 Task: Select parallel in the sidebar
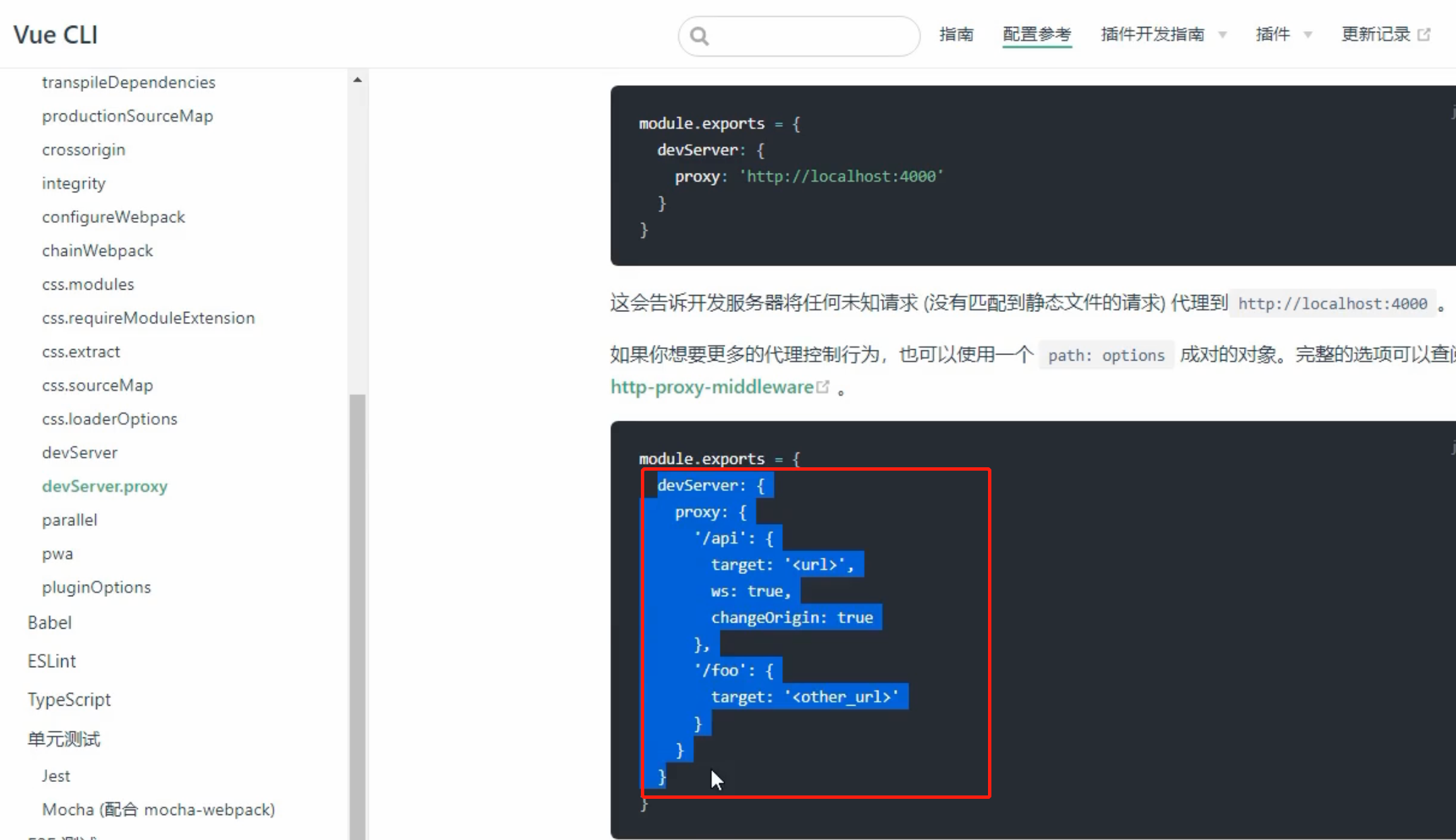[70, 521]
